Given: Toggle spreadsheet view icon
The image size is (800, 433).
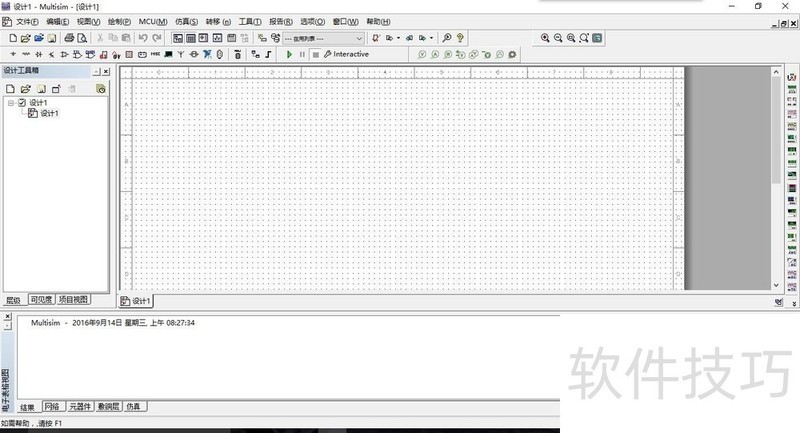Looking at the screenshot, I should (x=191, y=38).
